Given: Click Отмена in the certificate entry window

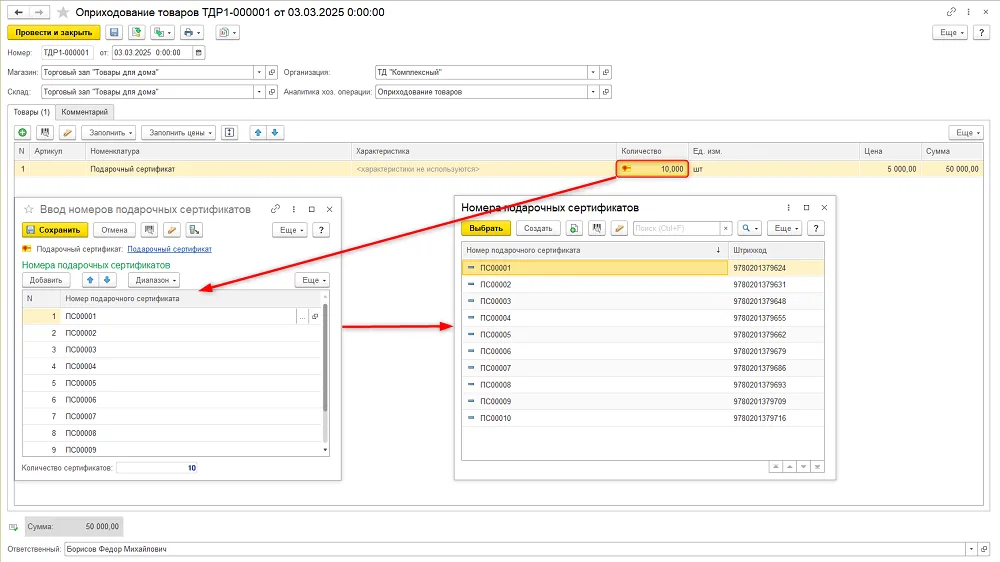Looking at the screenshot, I should [114, 230].
